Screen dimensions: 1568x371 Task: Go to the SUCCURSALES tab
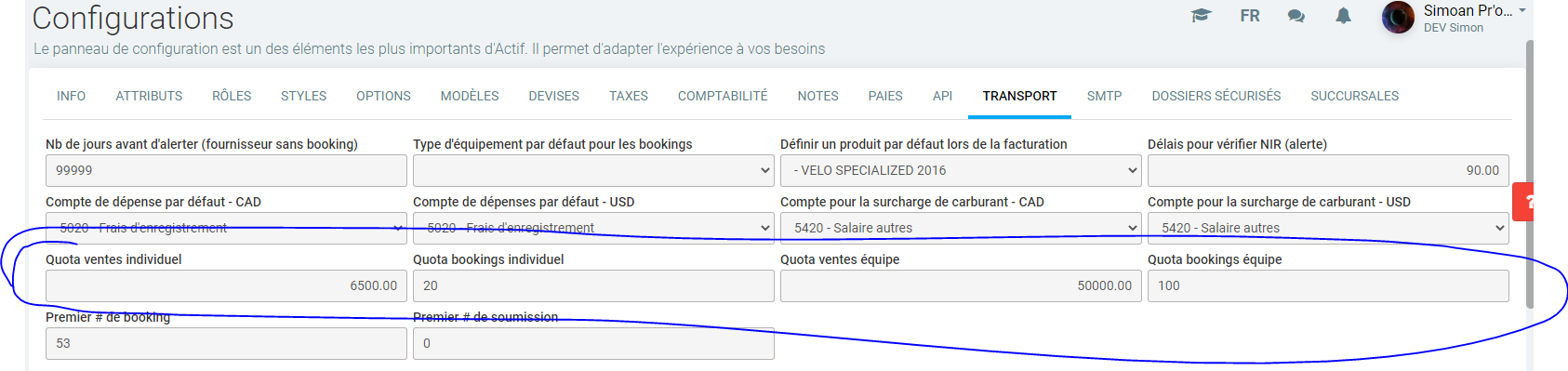click(1354, 96)
